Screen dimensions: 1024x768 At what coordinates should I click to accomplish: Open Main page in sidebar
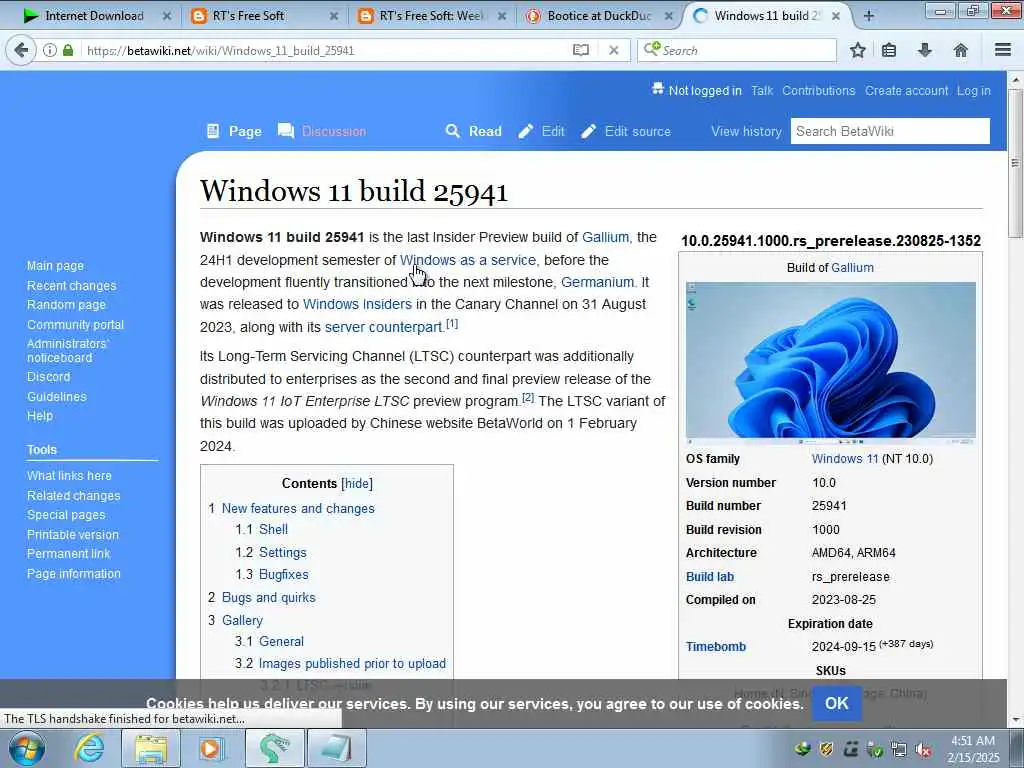point(56,266)
